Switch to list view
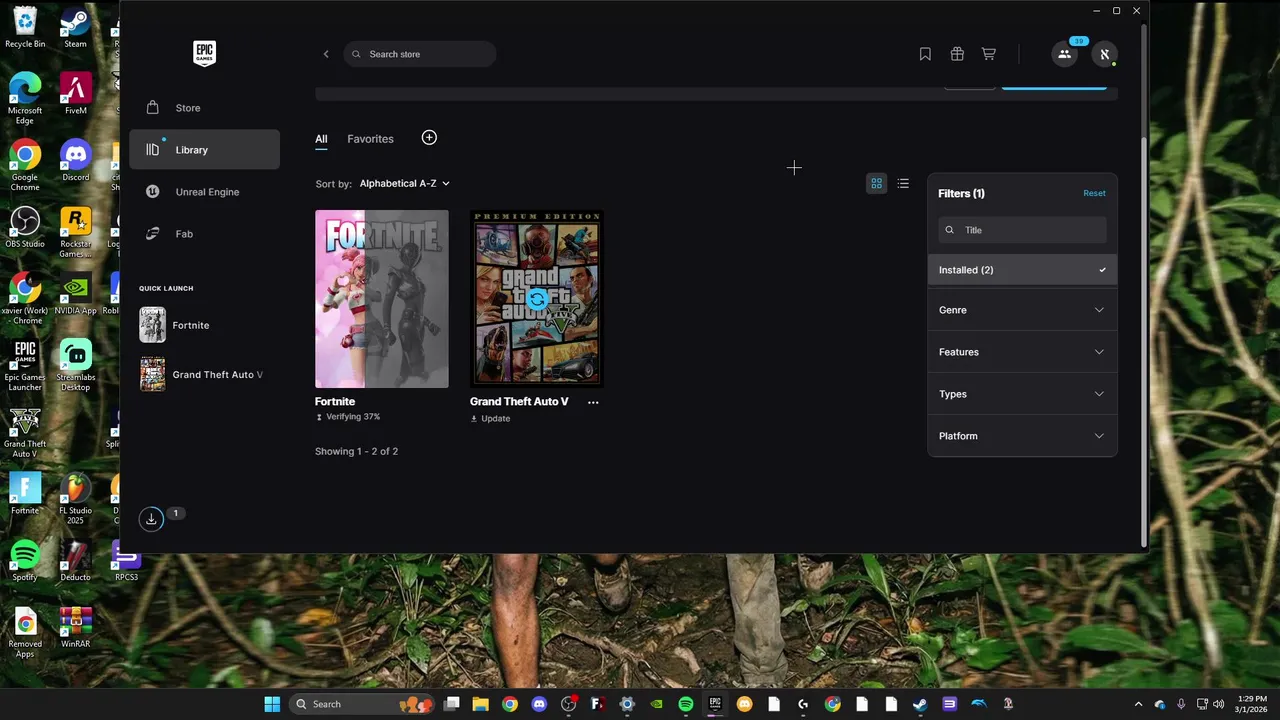The width and height of the screenshot is (1280, 720). coord(903,183)
